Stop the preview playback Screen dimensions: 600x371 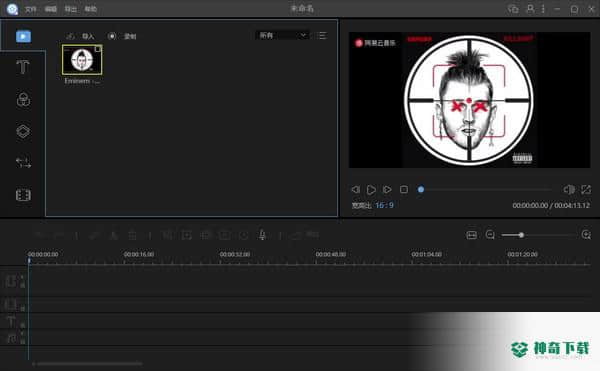click(x=404, y=189)
